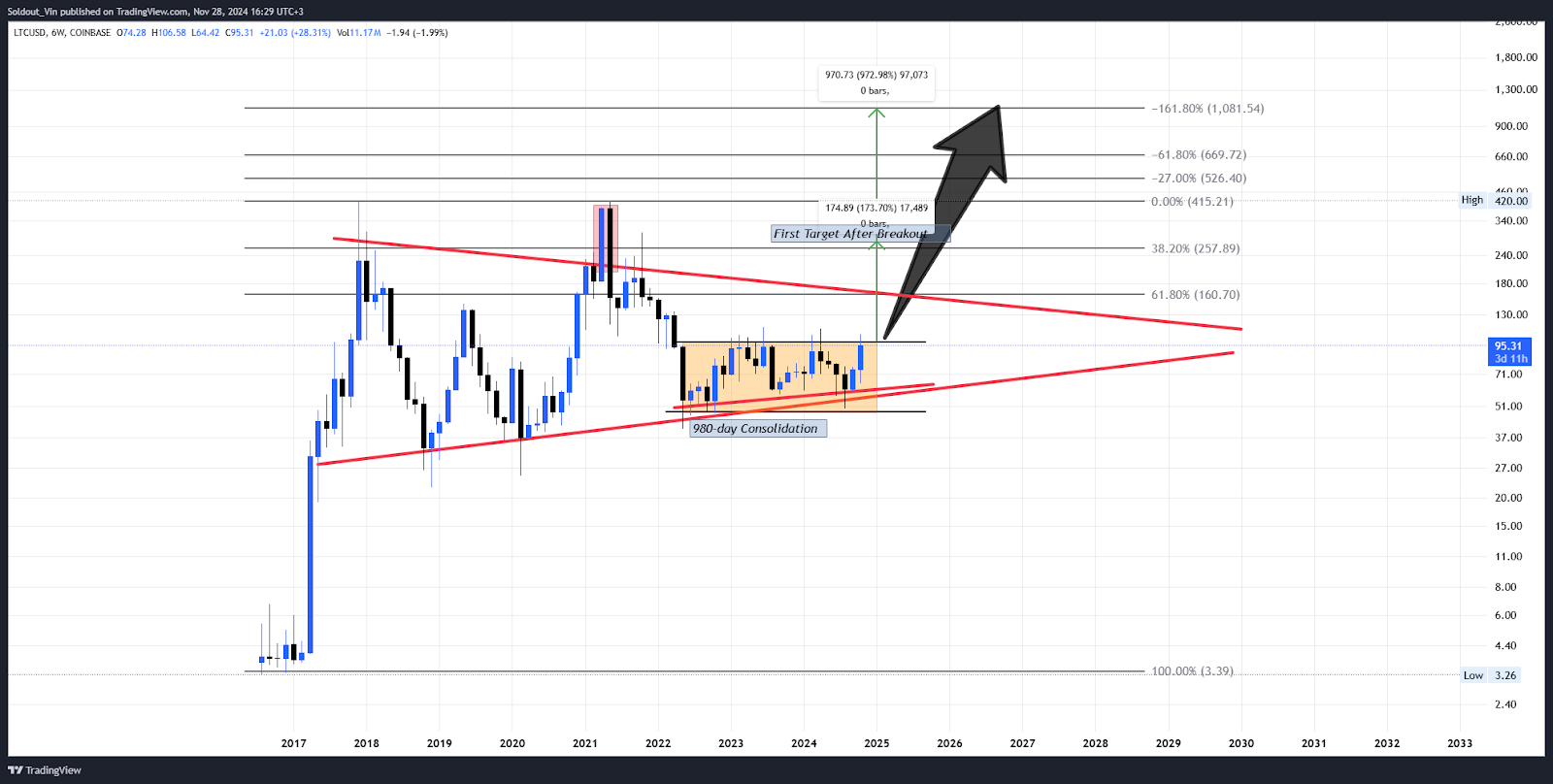Click the Low 3.26 price label

(x=1490, y=675)
